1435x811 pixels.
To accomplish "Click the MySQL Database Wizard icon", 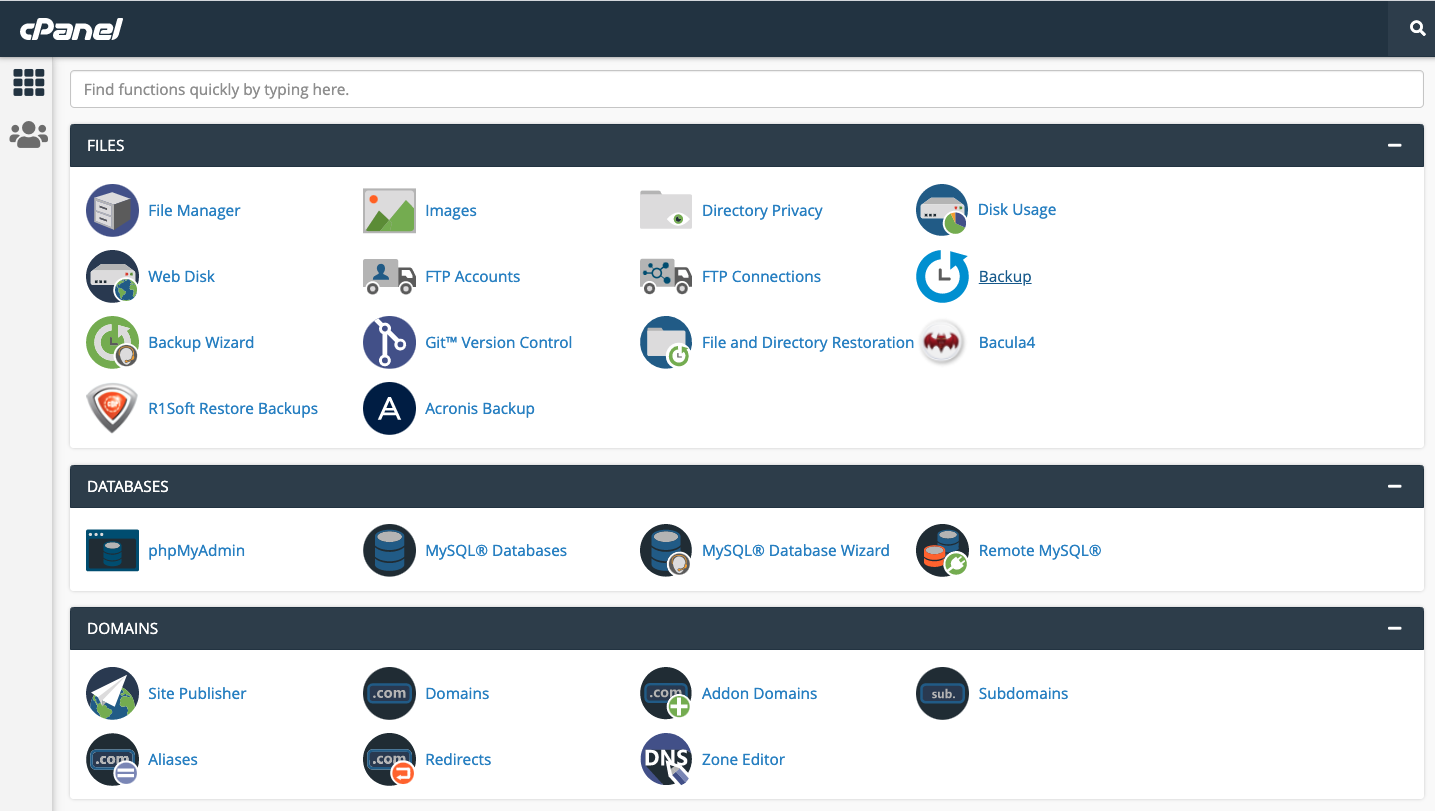I will click(666, 550).
